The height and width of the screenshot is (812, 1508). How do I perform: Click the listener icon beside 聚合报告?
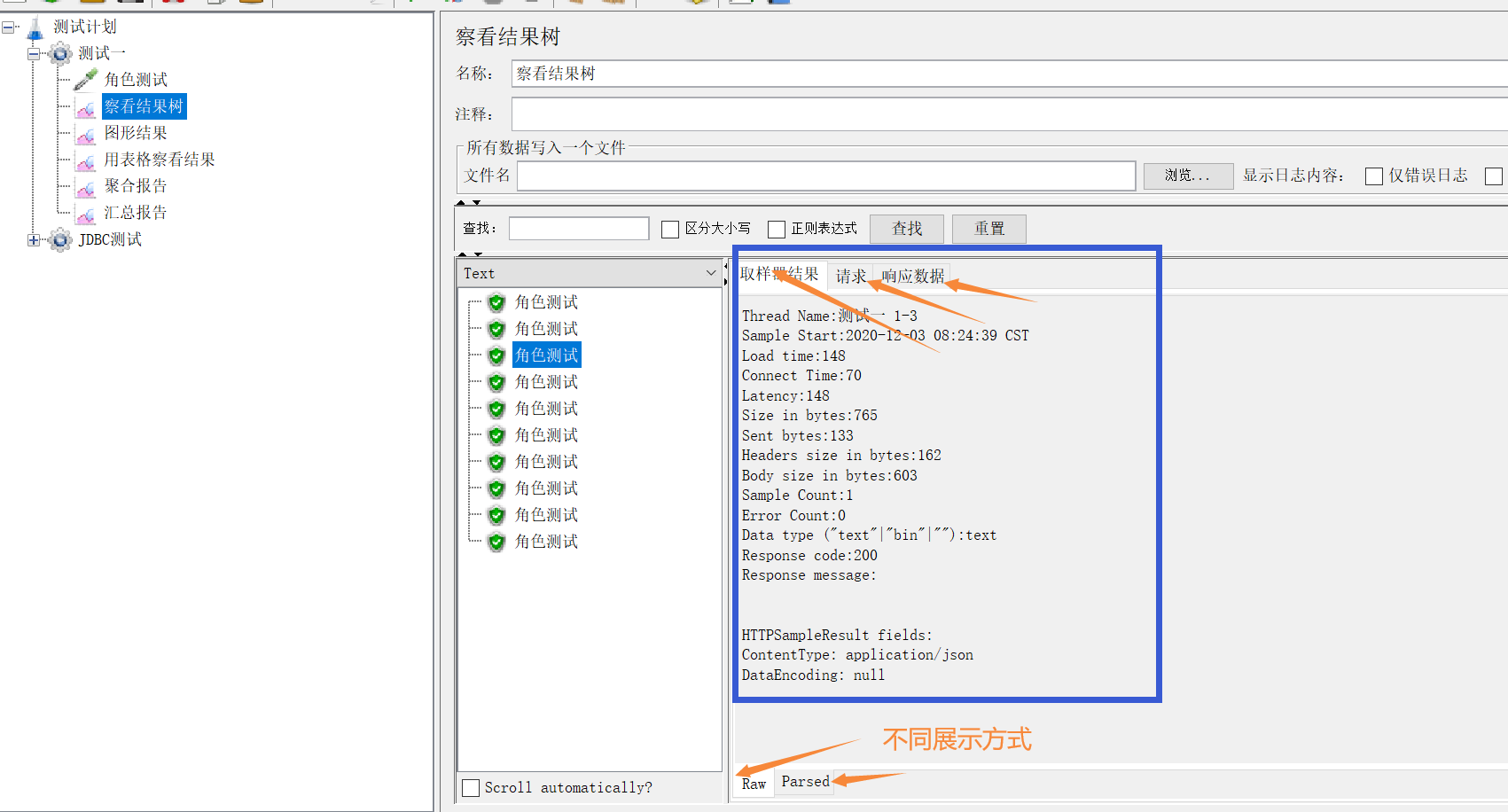[85, 186]
